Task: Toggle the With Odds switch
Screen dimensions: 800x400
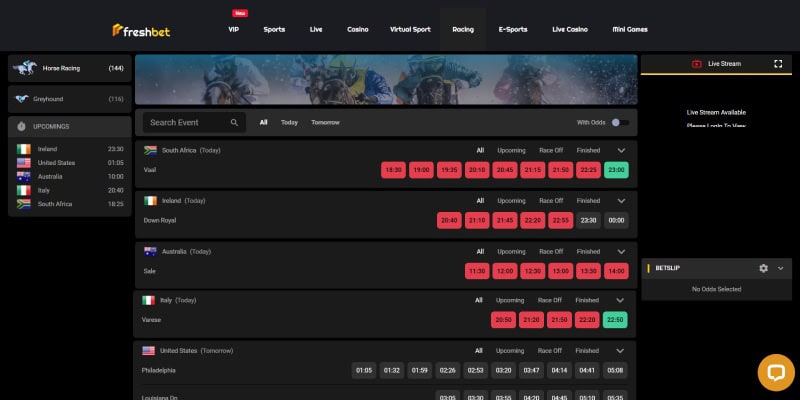Action: tap(620, 123)
